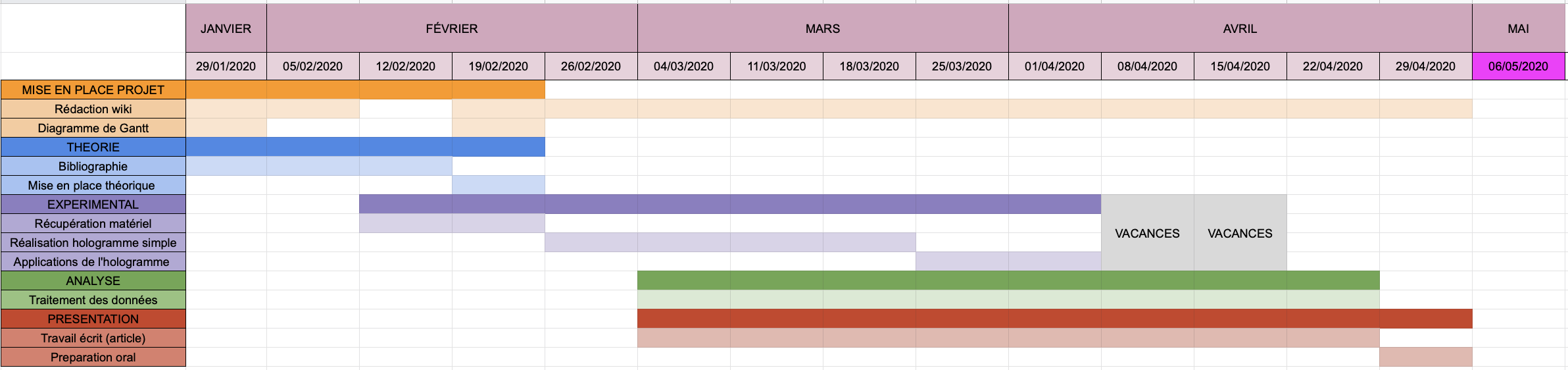Image resolution: width=1568 pixels, height=370 pixels.
Task: Select the Bibliographie task cell
Action: 93,166
